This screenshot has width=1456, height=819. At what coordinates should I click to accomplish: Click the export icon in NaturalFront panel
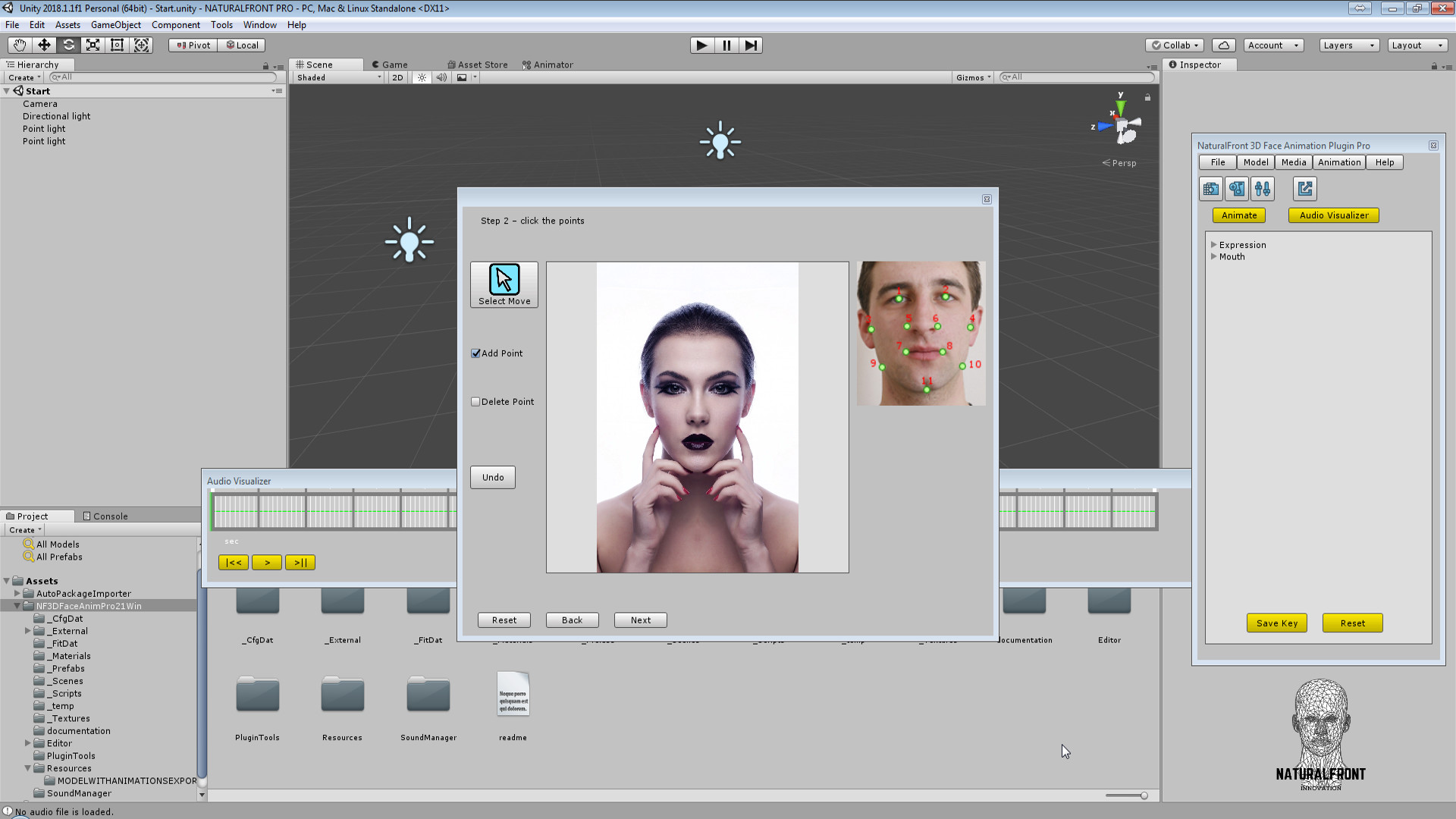coord(1304,188)
